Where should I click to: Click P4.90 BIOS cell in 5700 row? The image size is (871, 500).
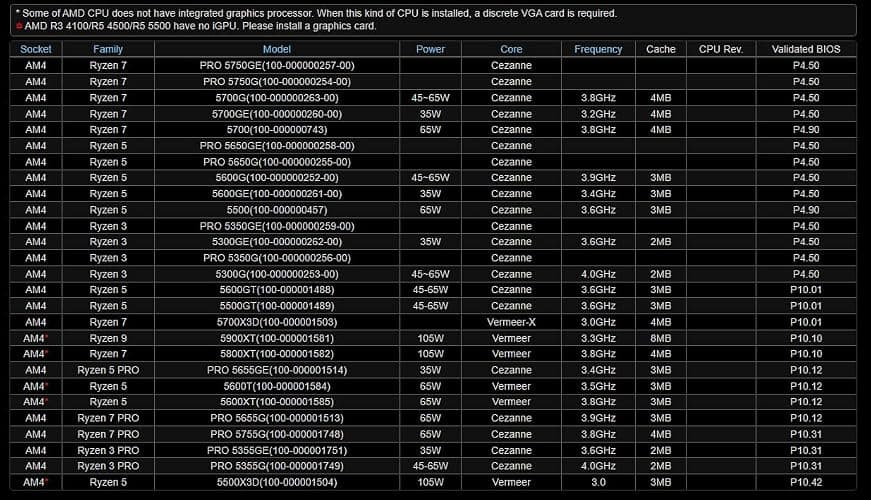pos(805,129)
